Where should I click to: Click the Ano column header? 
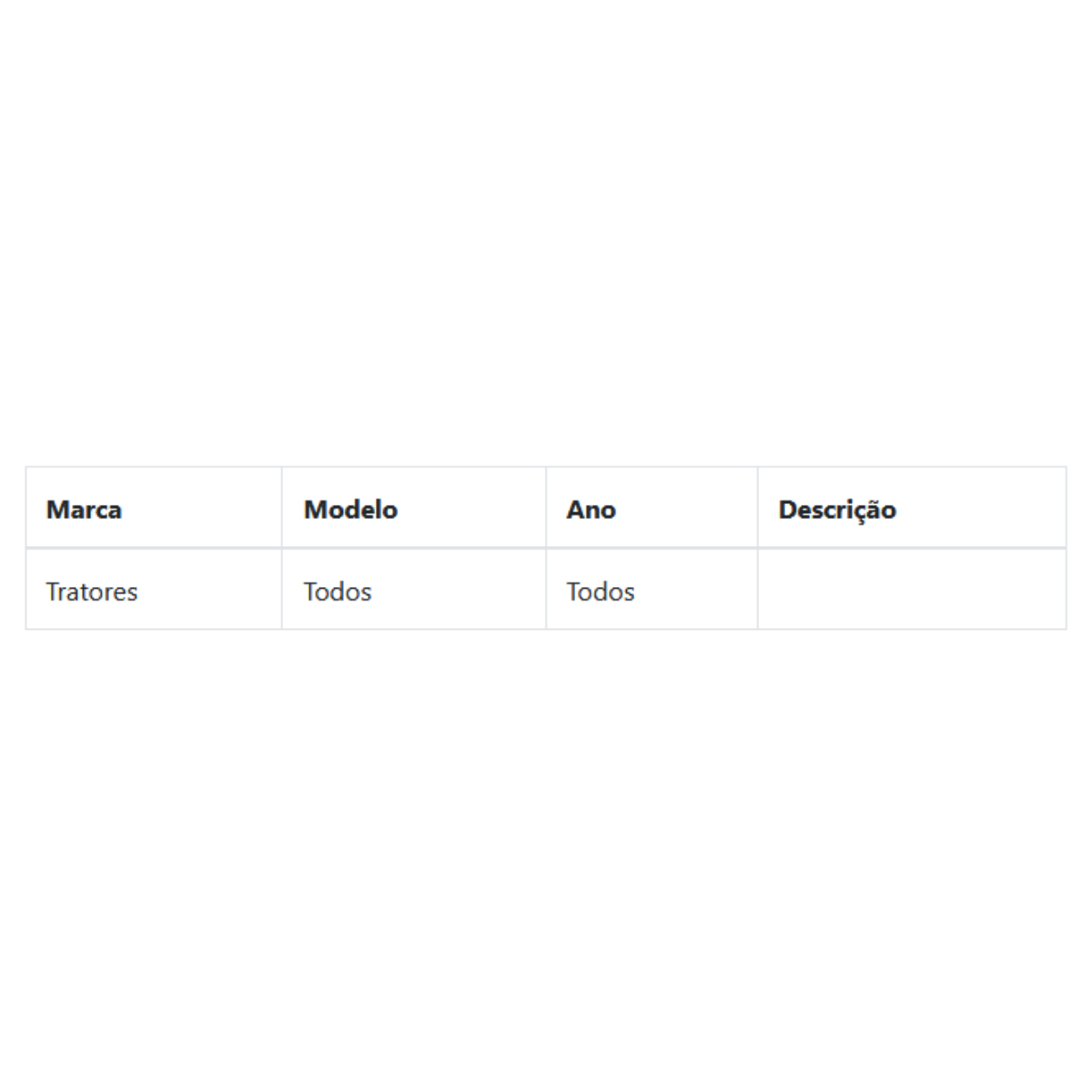pyautogui.click(x=652, y=508)
